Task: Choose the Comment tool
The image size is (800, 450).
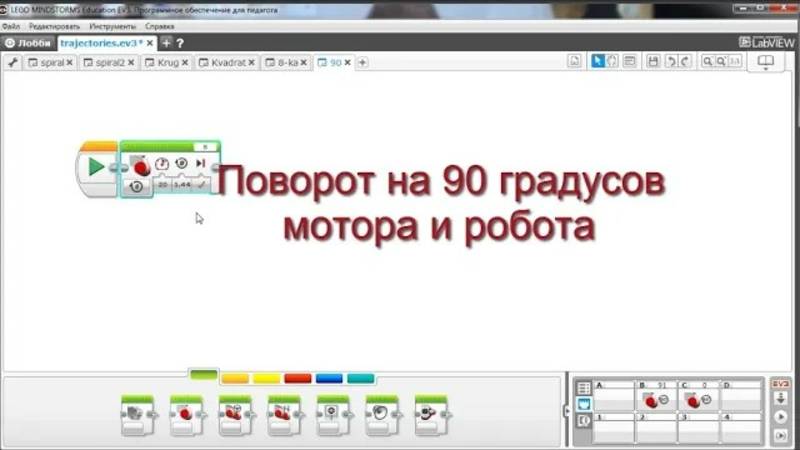Action: pyautogui.click(x=630, y=61)
